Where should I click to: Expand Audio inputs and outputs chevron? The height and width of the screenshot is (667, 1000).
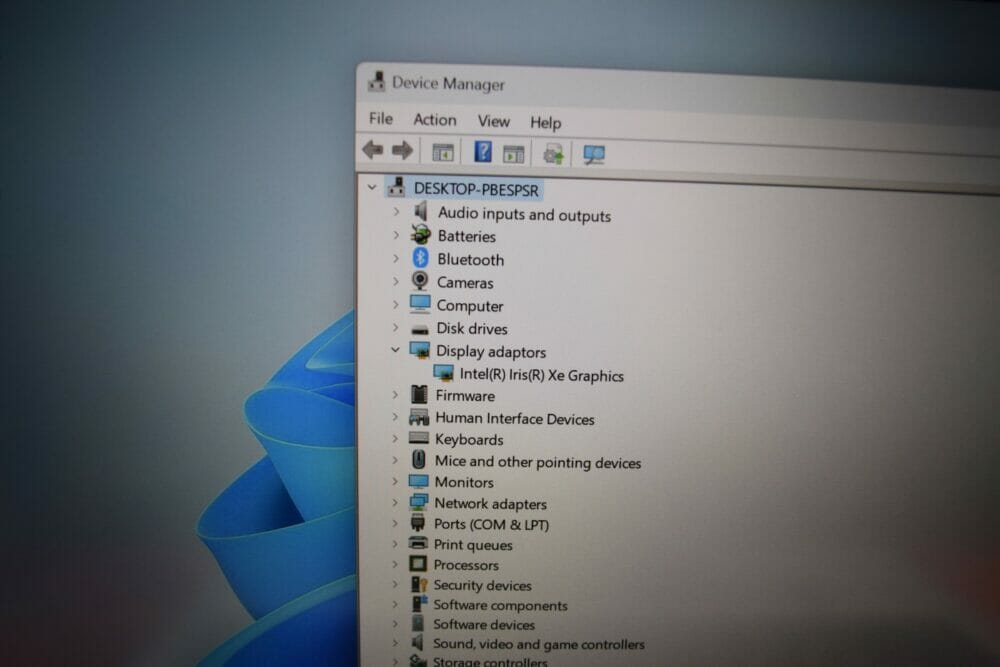point(396,211)
